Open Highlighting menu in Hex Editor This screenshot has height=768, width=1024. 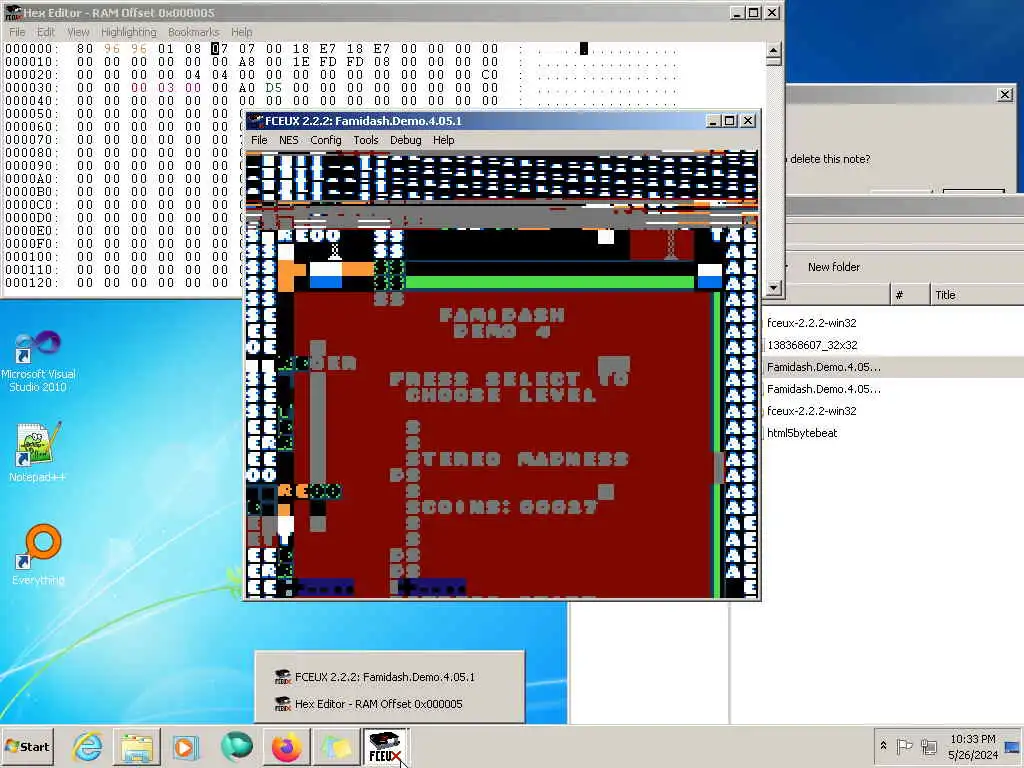coord(129,32)
